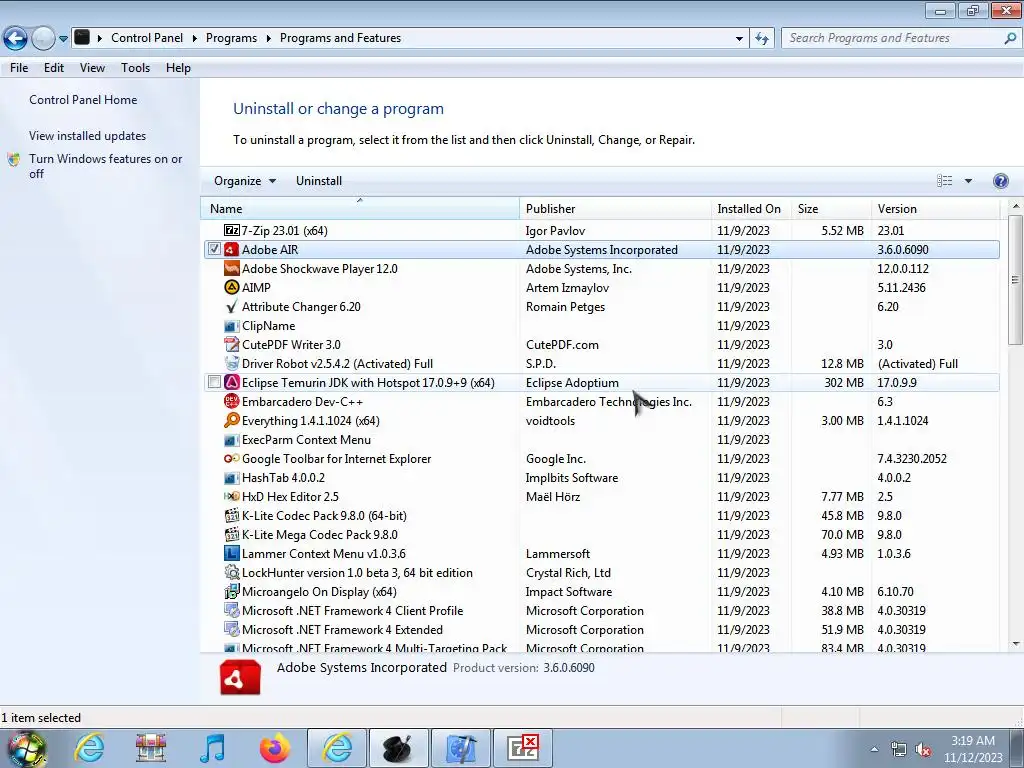
Task: Click the Uninstall button
Action: pyautogui.click(x=319, y=181)
